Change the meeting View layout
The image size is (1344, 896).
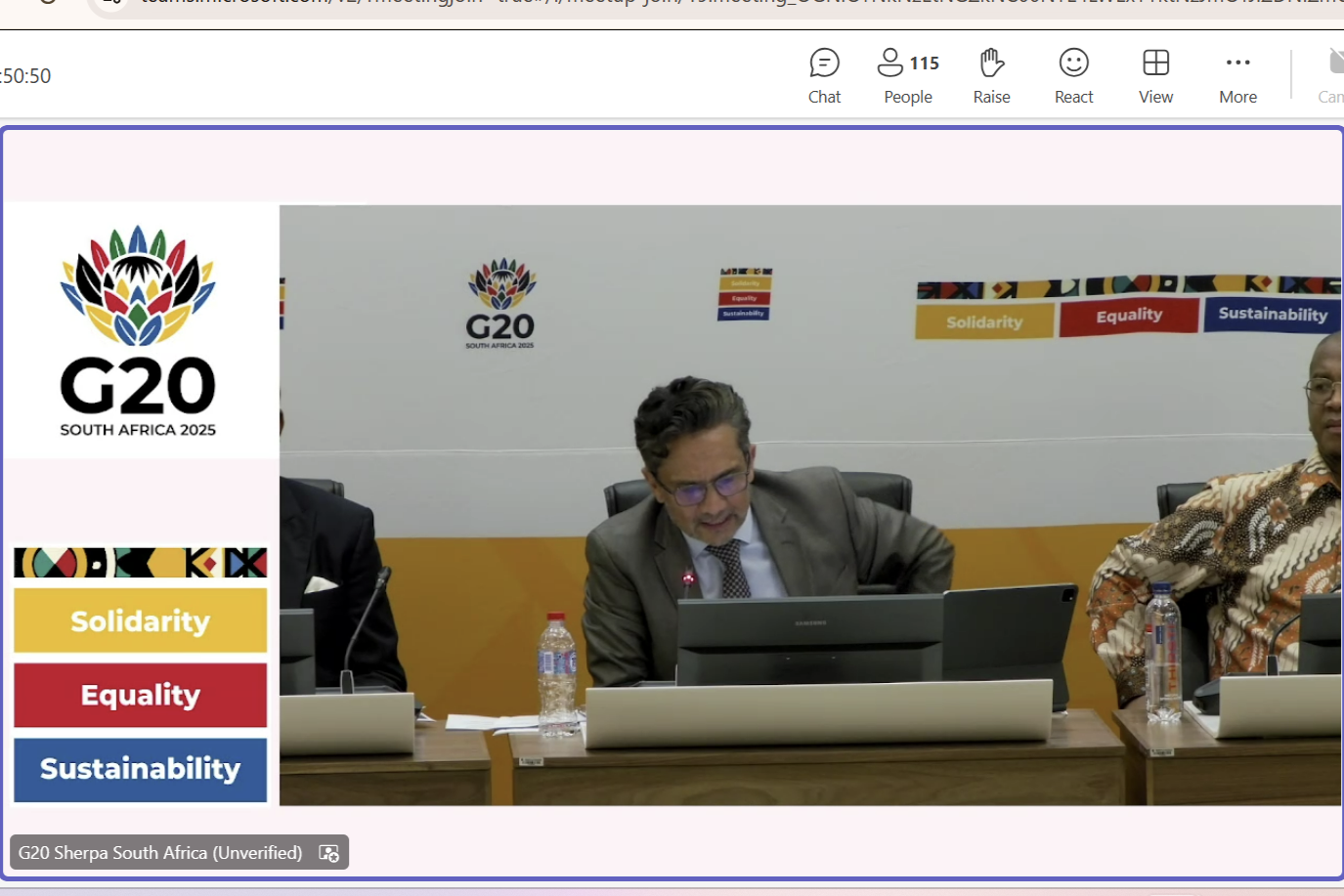pyautogui.click(x=1155, y=76)
